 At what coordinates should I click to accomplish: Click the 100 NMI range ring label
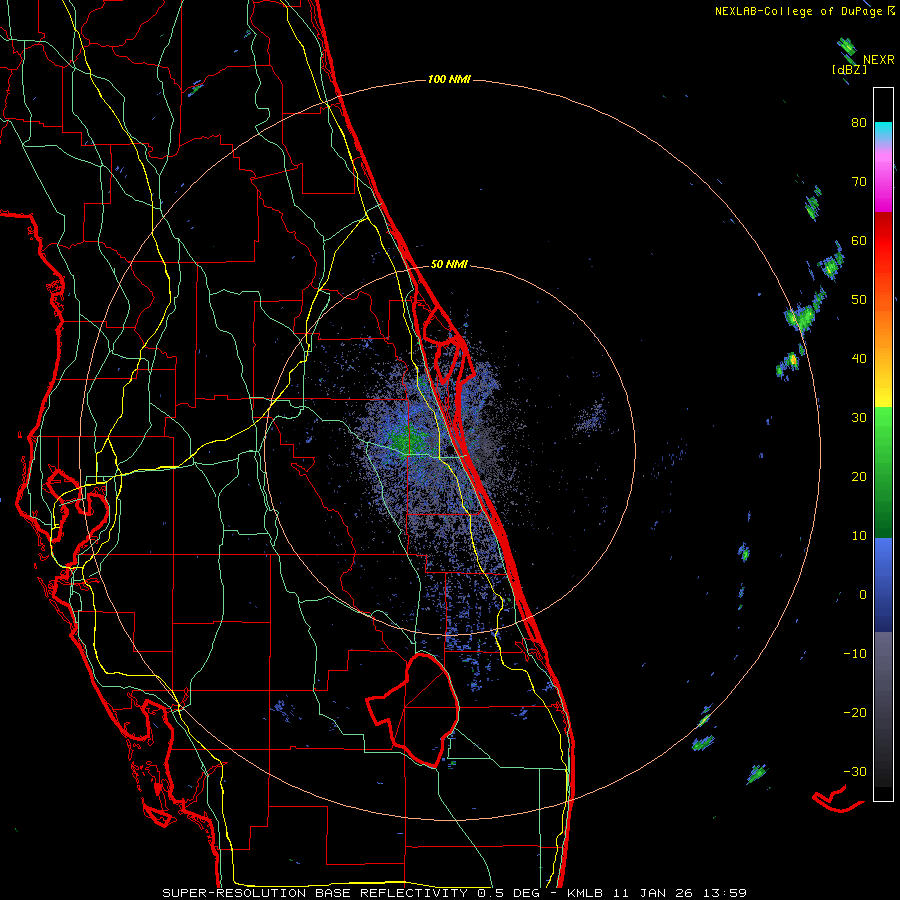point(449,79)
